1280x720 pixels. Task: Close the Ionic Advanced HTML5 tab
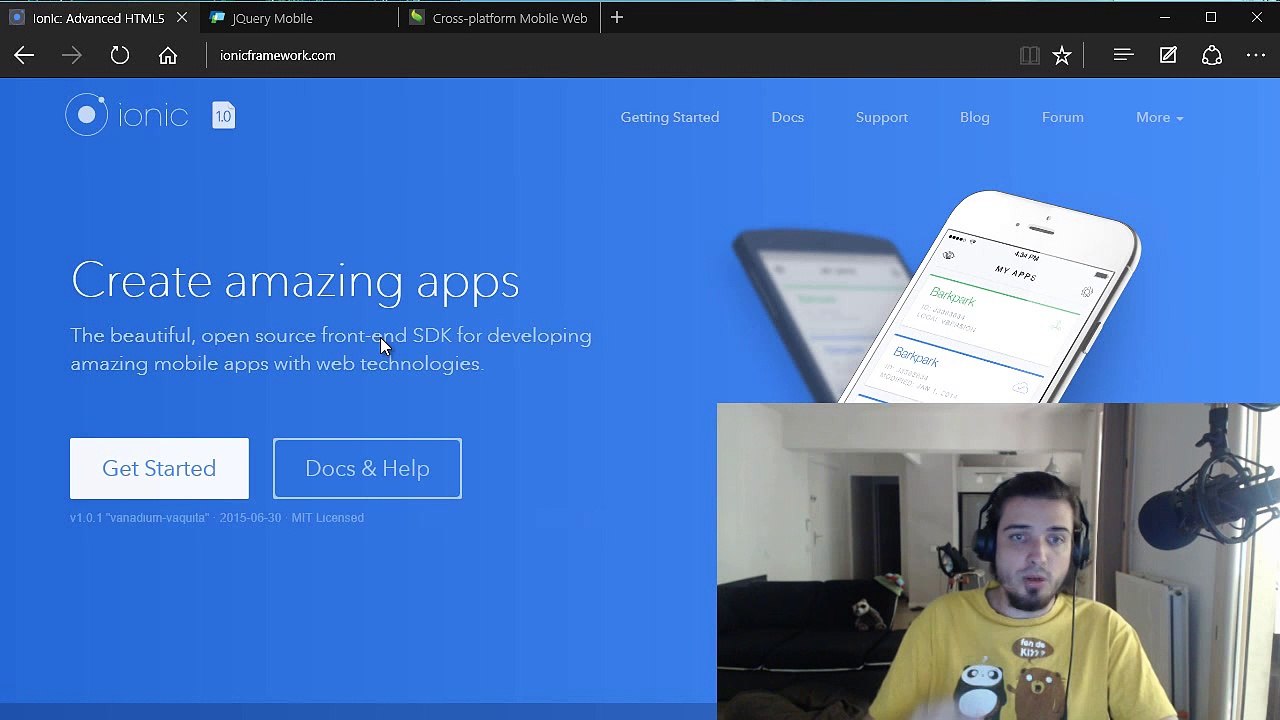182,17
